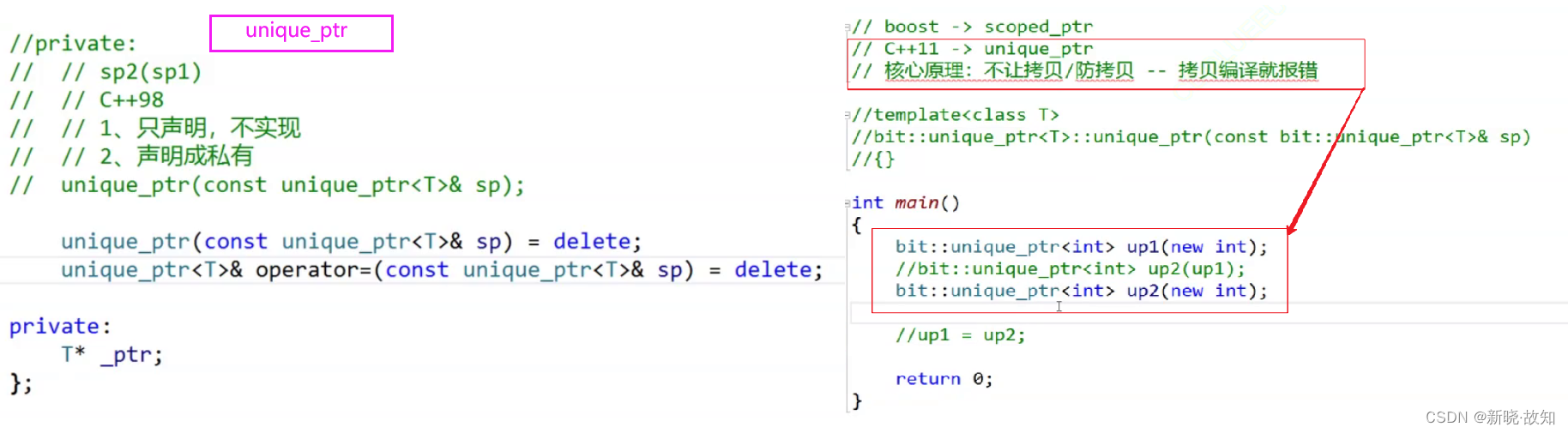
Task: Click the '// sp2(sp1)' comment line
Action: click(x=106, y=71)
